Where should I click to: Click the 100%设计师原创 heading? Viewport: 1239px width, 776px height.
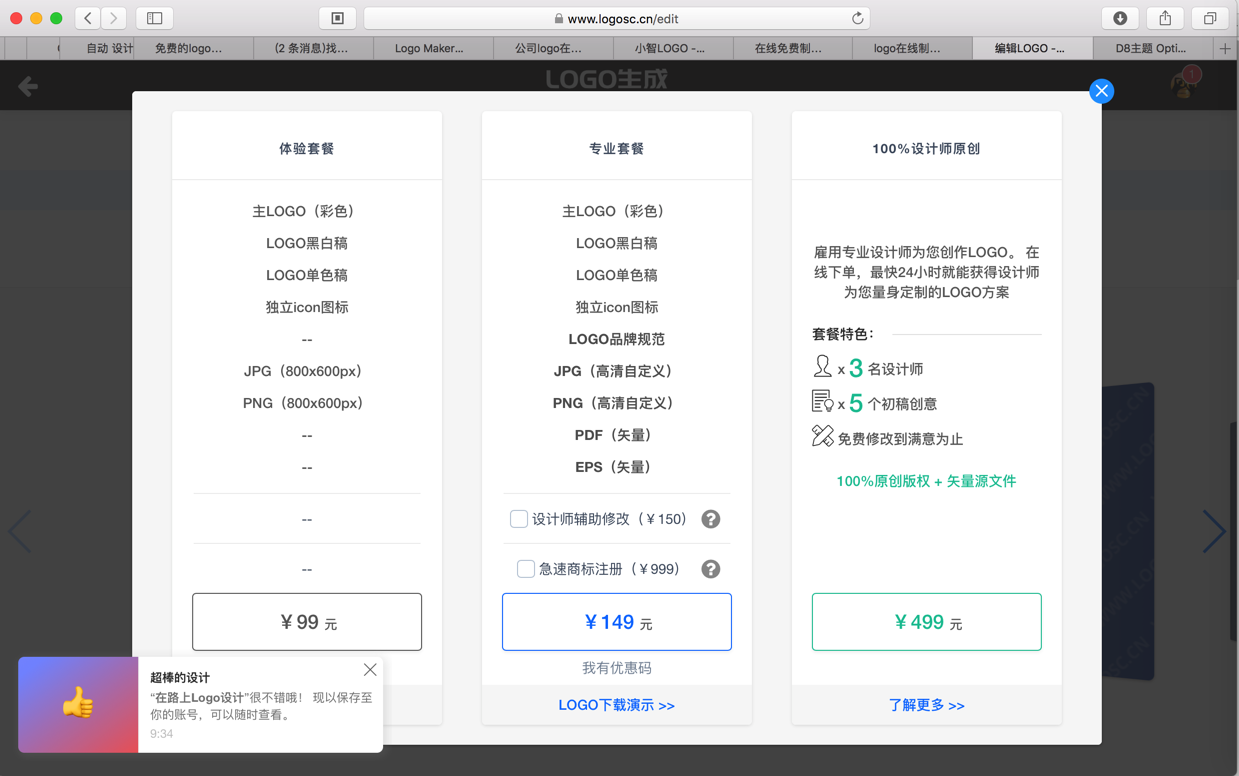(926, 148)
